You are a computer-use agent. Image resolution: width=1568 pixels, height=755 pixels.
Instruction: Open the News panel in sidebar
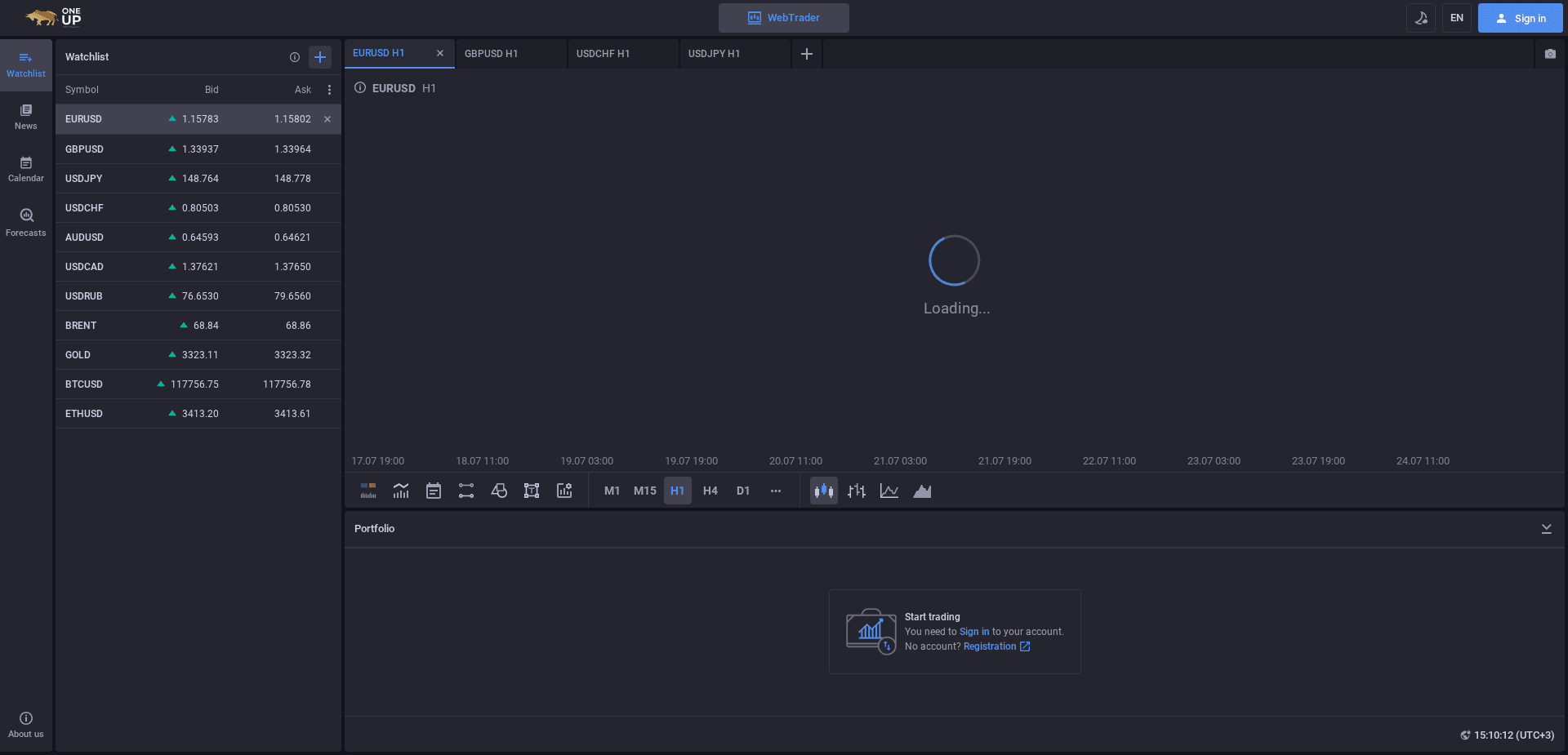click(25, 117)
